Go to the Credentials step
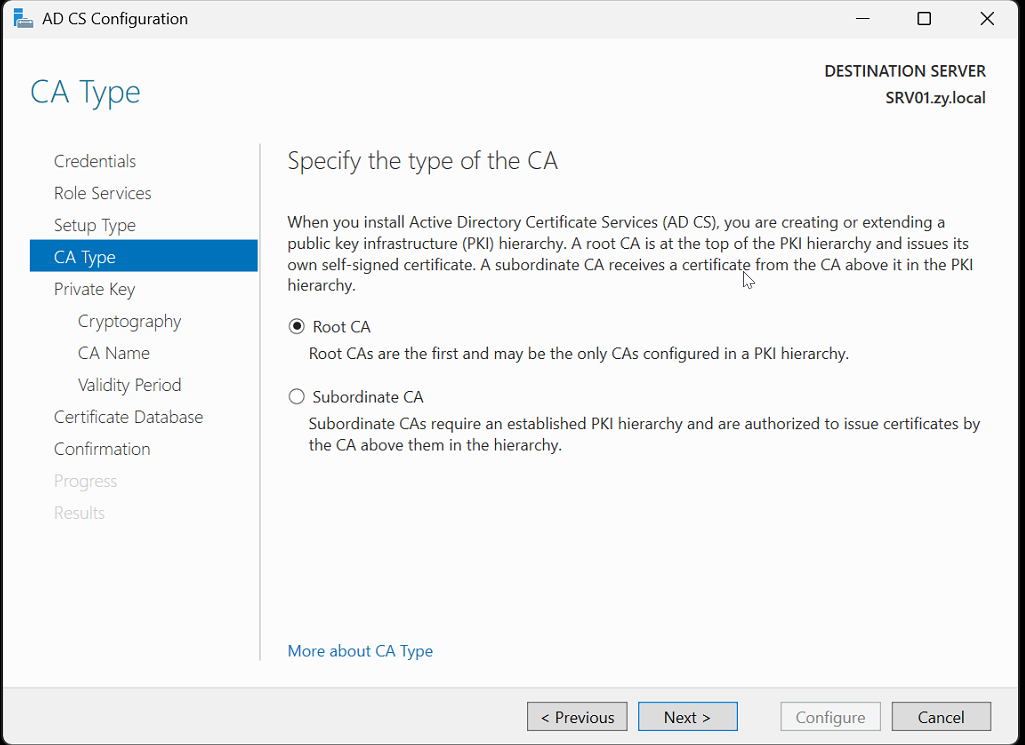The height and width of the screenshot is (745, 1025). (x=95, y=161)
